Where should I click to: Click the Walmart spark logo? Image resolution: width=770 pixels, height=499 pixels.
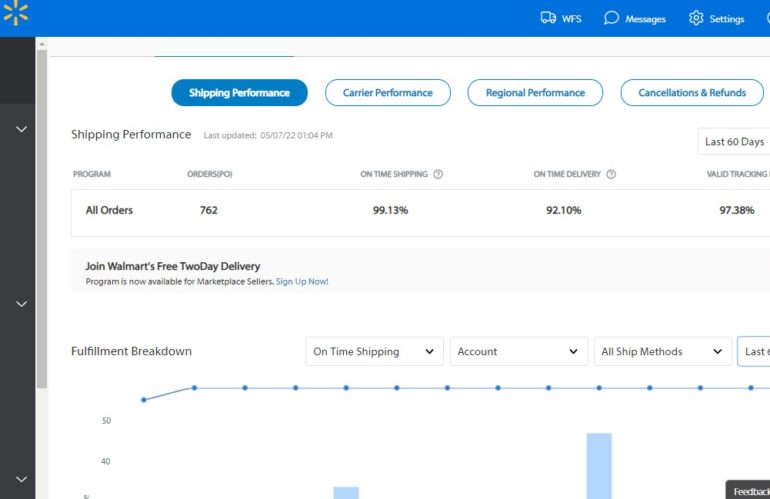(15, 14)
